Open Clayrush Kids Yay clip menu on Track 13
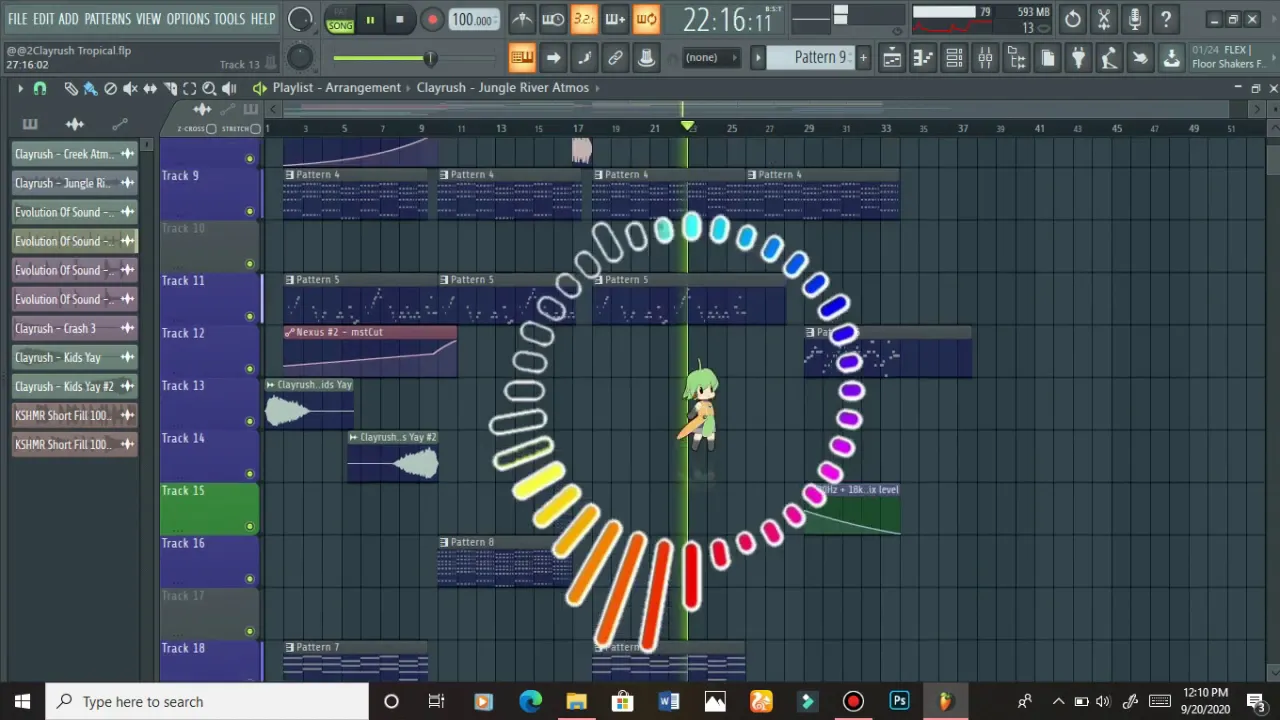This screenshot has height=720, width=1280. (270, 385)
